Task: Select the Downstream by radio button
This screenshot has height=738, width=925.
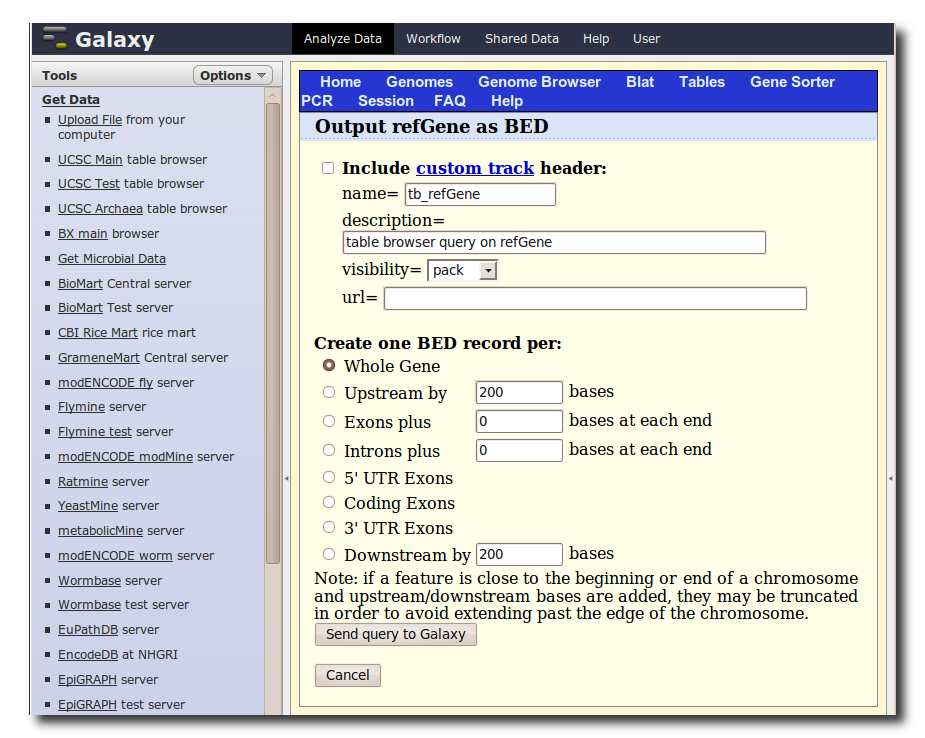Action: point(329,554)
